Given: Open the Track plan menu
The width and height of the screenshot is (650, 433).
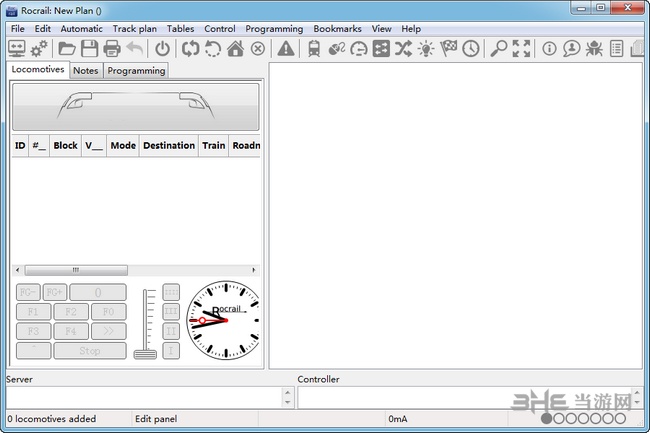Looking at the screenshot, I should pyautogui.click(x=135, y=29).
